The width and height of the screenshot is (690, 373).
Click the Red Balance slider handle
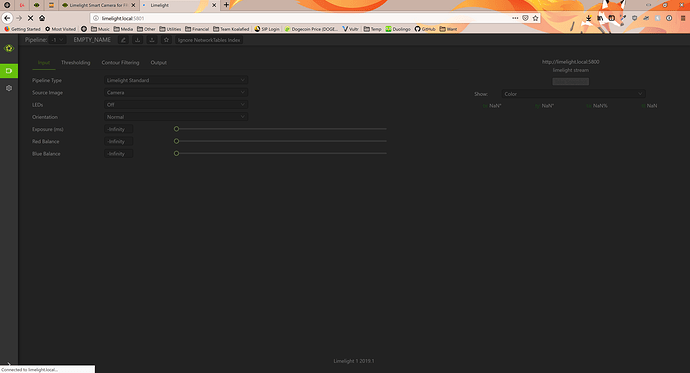(176, 141)
